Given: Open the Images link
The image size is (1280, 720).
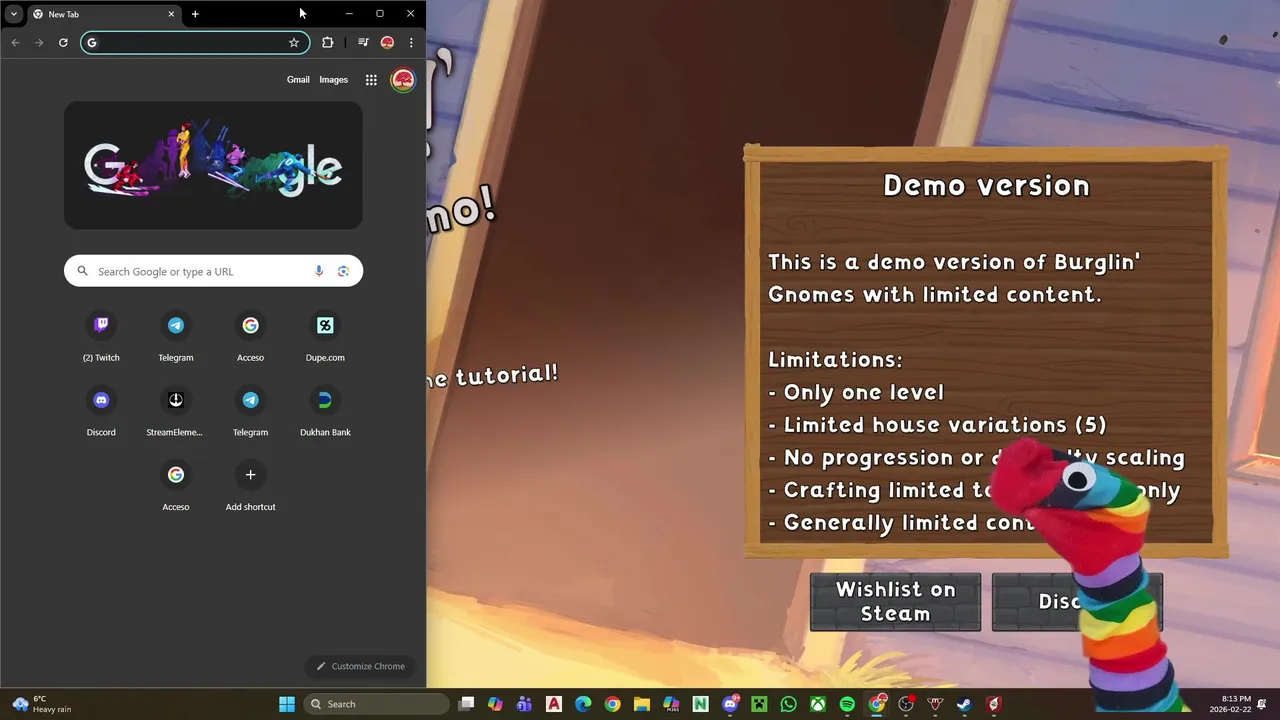Looking at the screenshot, I should (x=333, y=80).
